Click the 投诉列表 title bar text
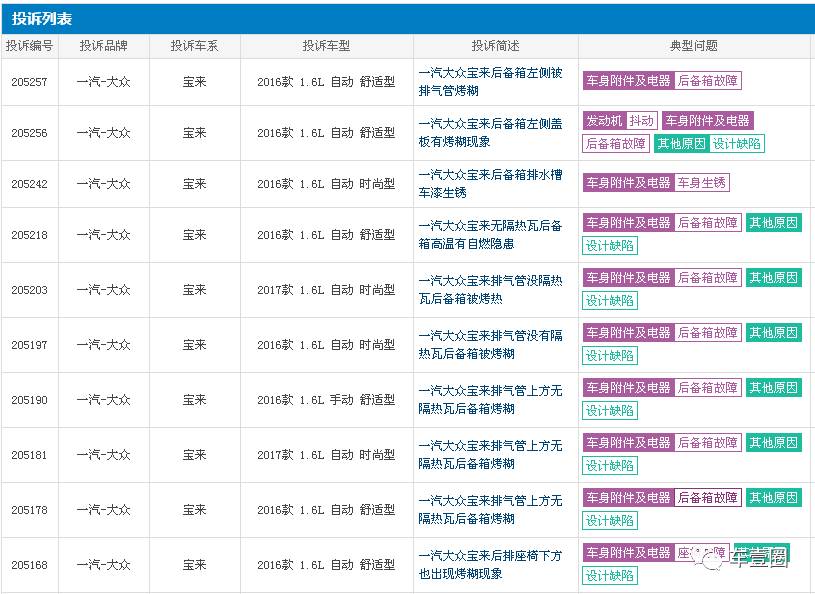This screenshot has width=815, height=594. pyautogui.click(x=42, y=19)
